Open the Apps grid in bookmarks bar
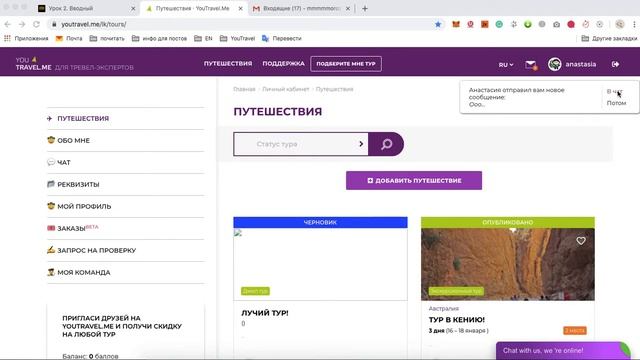The width and height of the screenshot is (640, 360). pyautogui.click(x=7, y=38)
